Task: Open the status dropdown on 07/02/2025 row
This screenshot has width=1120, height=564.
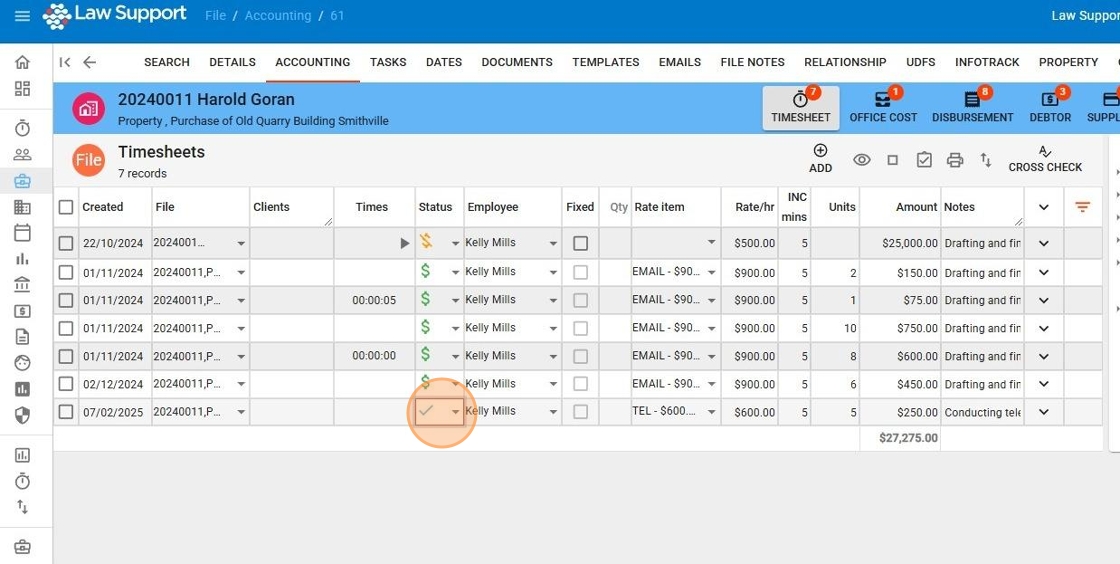Action: coord(455,412)
